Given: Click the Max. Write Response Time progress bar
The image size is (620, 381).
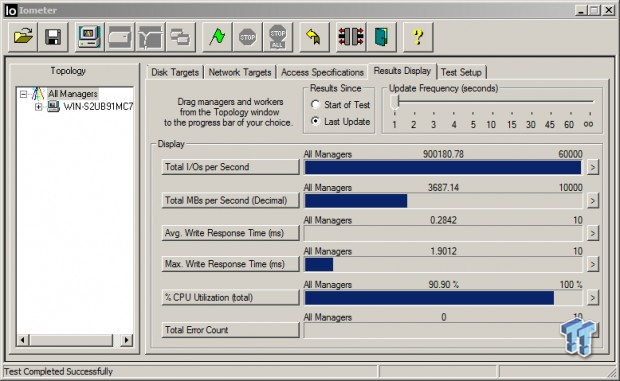Looking at the screenshot, I should click(443, 264).
